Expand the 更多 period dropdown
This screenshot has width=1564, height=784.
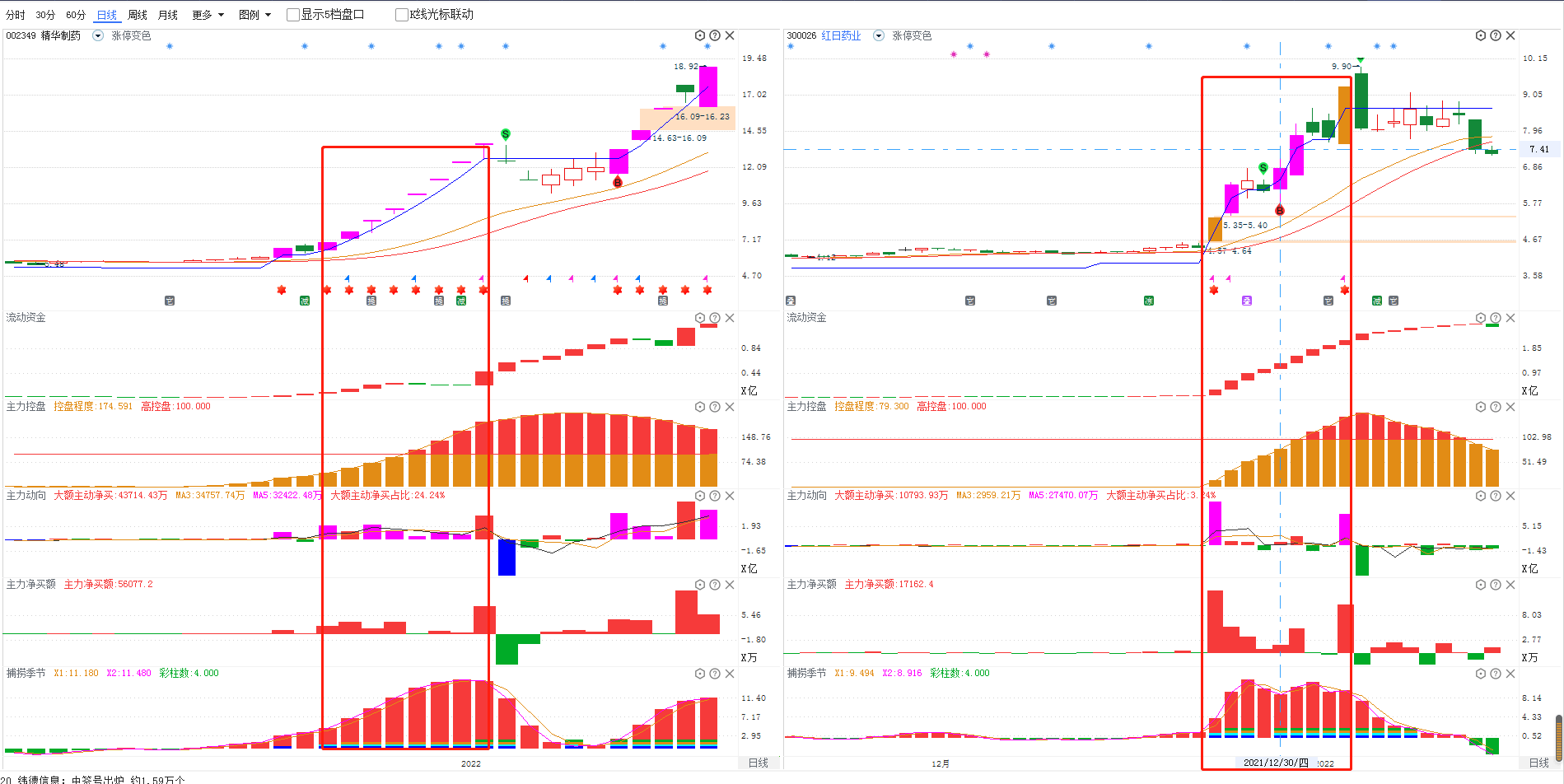coord(208,15)
